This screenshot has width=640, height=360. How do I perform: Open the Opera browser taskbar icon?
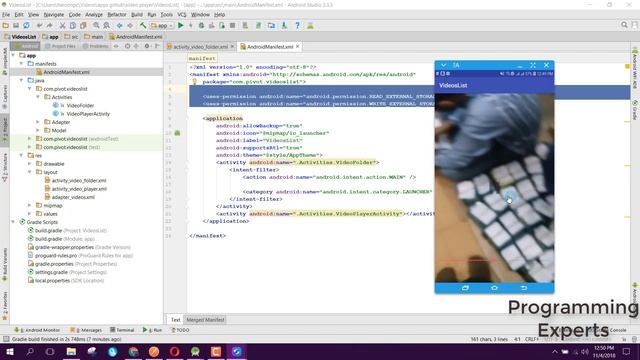pyautogui.click(x=175, y=351)
